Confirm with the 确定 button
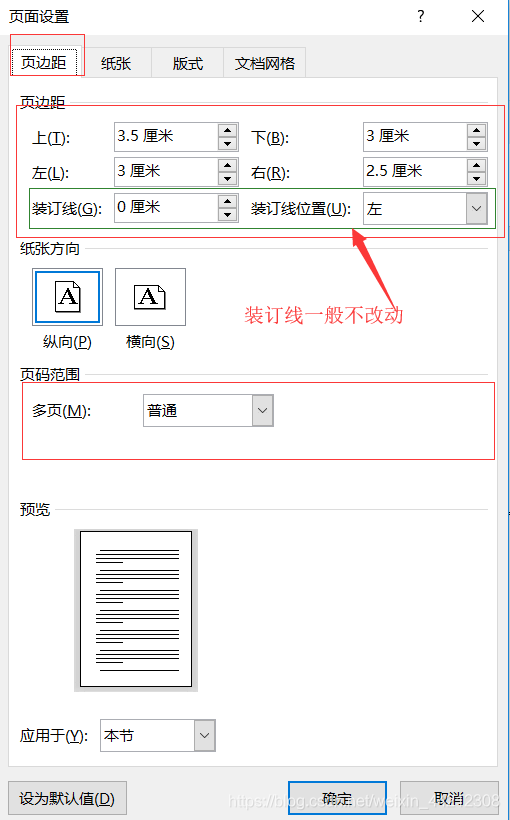The height and width of the screenshot is (820, 510). pos(337,798)
